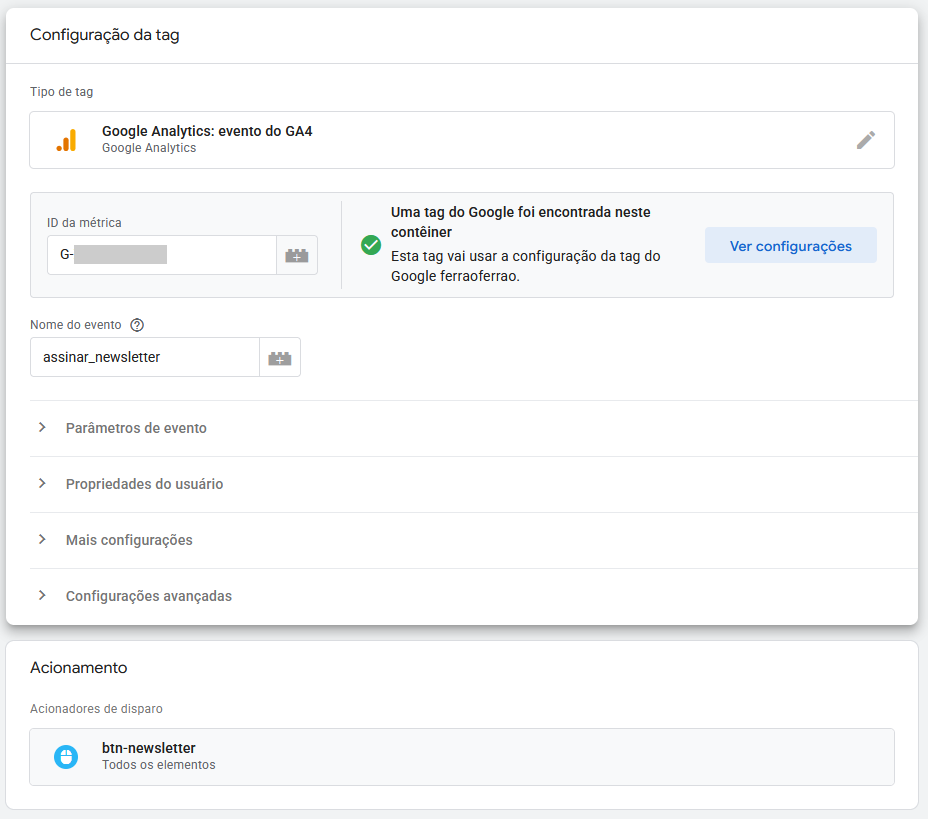The height and width of the screenshot is (819, 928).
Task: Click the help icon beside Nome do evento
Action: click(137, 325)
